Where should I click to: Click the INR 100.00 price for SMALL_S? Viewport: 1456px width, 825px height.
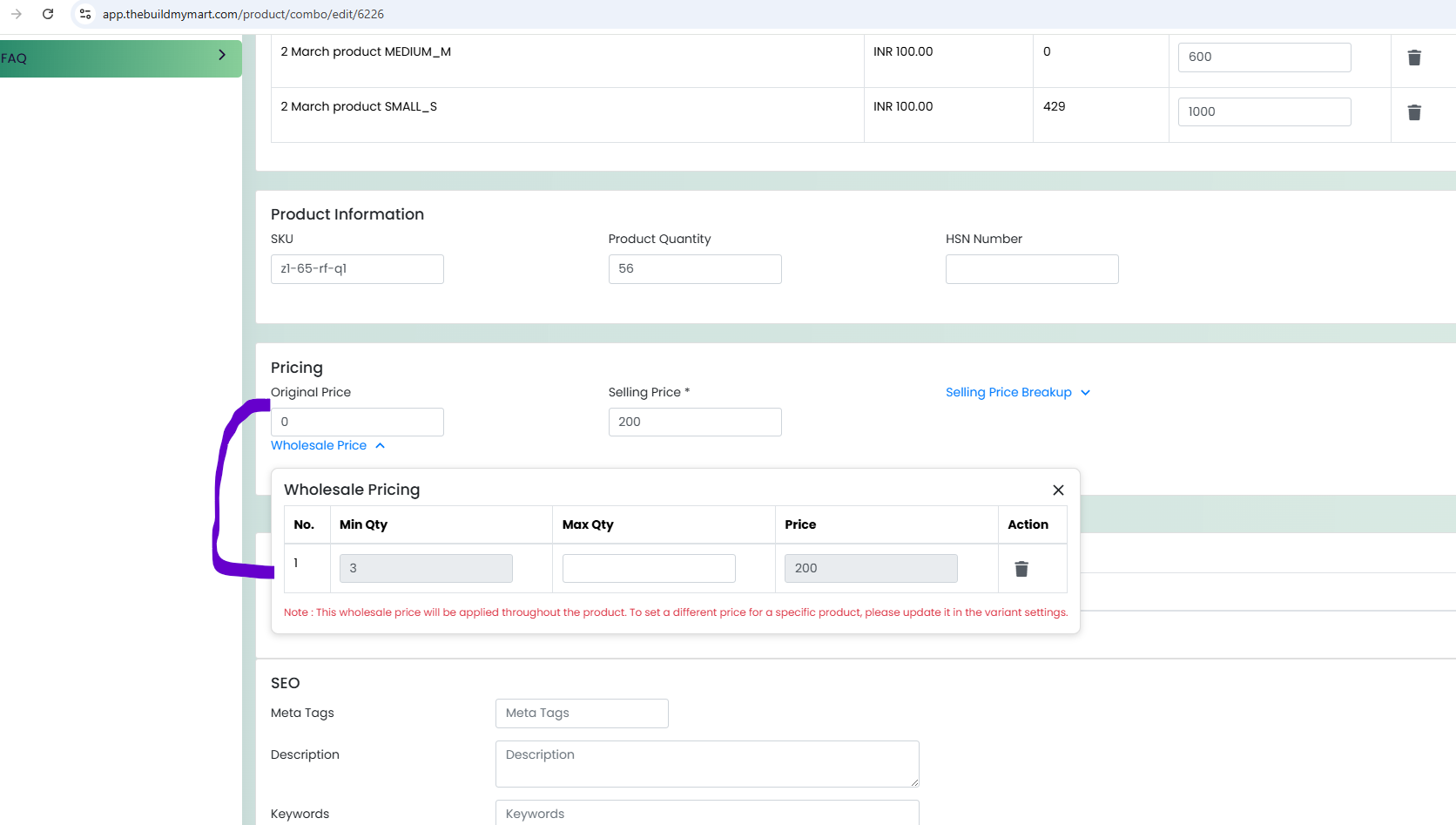point(903,106)
